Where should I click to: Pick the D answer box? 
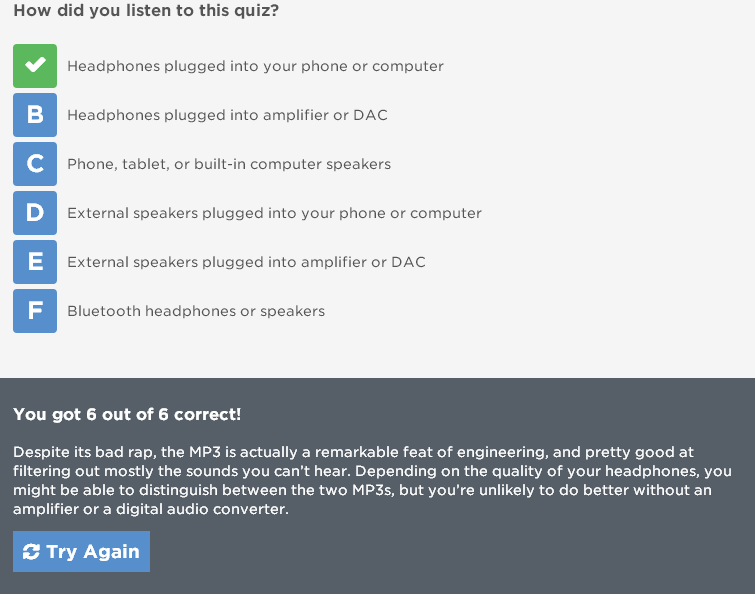(x=35, y=213)
